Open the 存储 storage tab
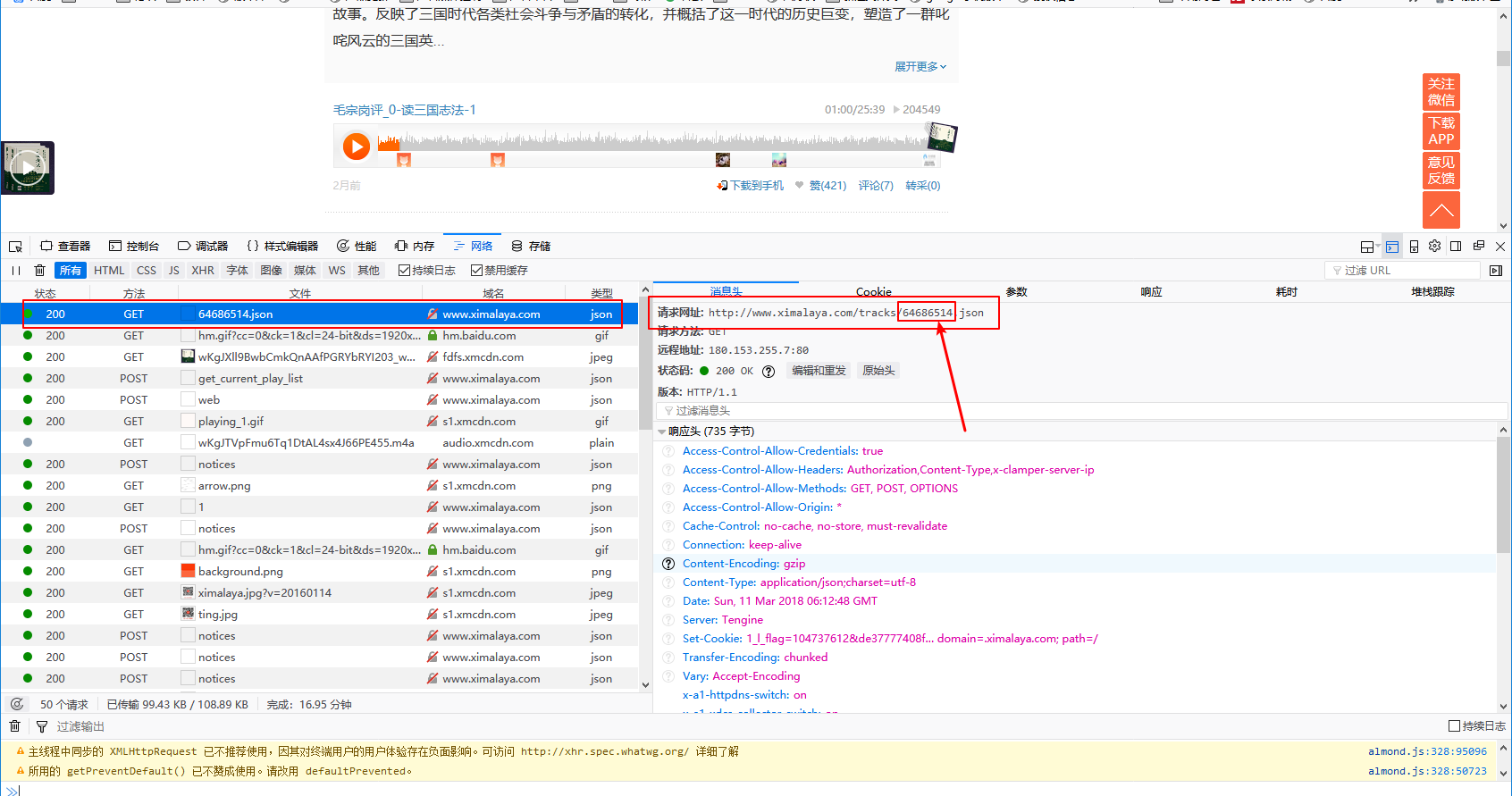 pos(531,247)
